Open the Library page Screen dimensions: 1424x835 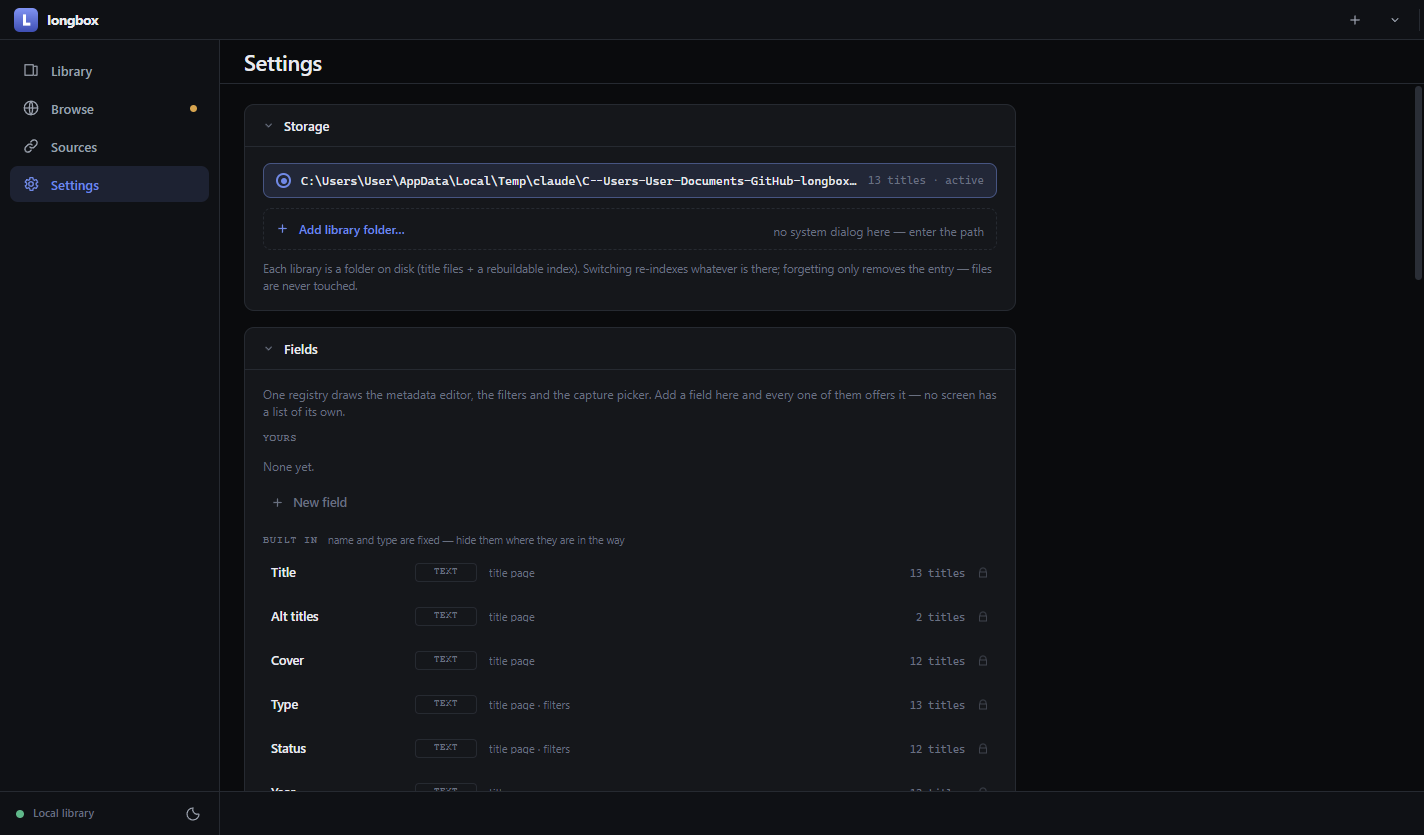pyautogui.click(x=110, y=71)
